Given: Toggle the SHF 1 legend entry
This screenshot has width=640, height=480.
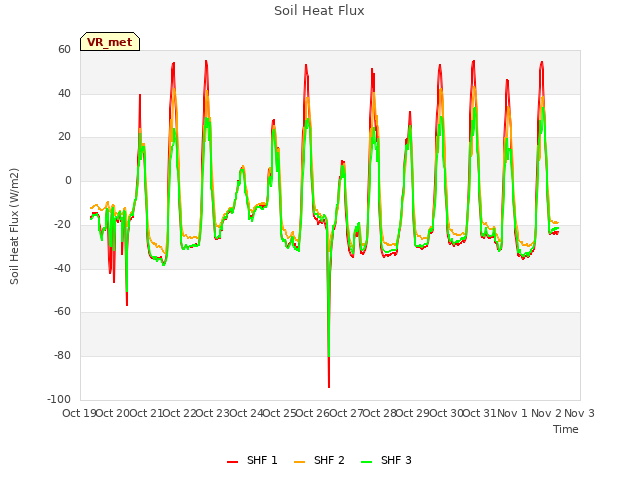Looking at the screenshot, I should pyautogui.click(x=252, y=460).
